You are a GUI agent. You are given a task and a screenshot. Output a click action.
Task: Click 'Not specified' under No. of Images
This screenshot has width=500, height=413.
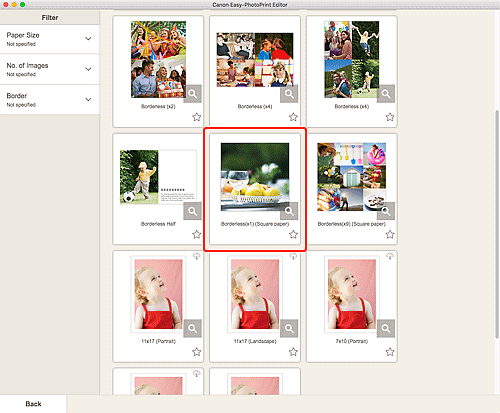pyautogui.click(x=21, y=74)
